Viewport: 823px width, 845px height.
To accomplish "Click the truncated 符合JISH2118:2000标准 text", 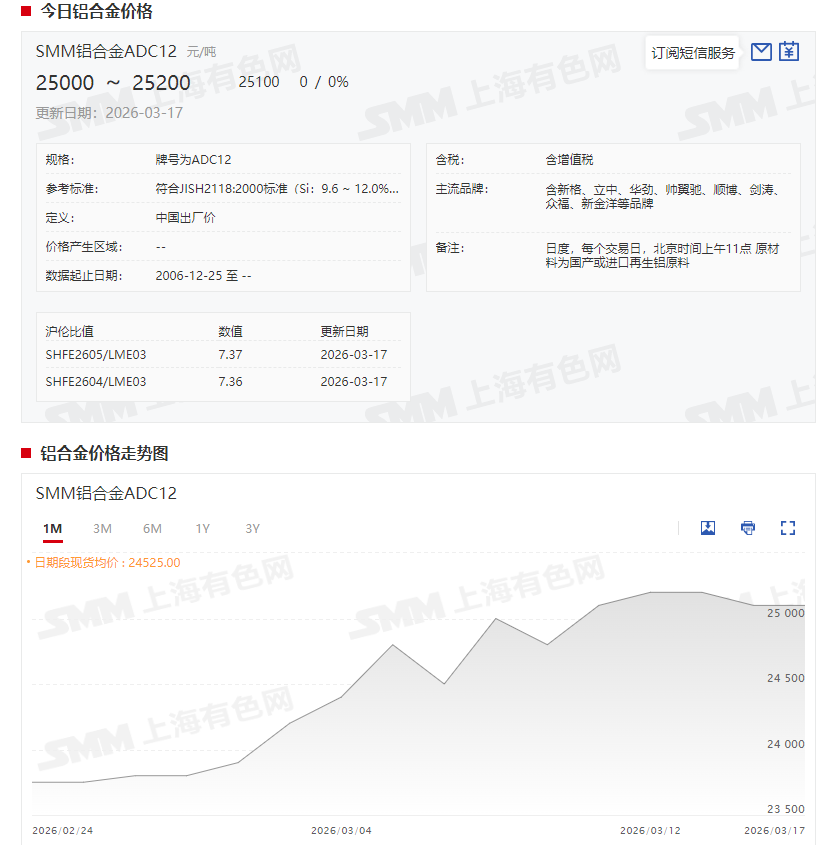I will tap(277, 189).
